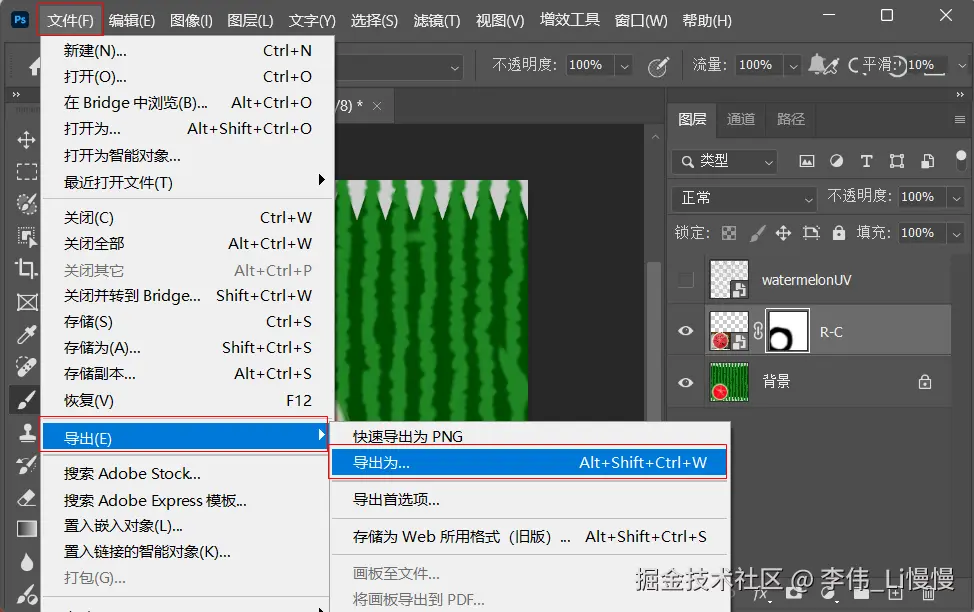Toggle lock all padlock icon
The image size is (974, 612).
coord(839,233)
